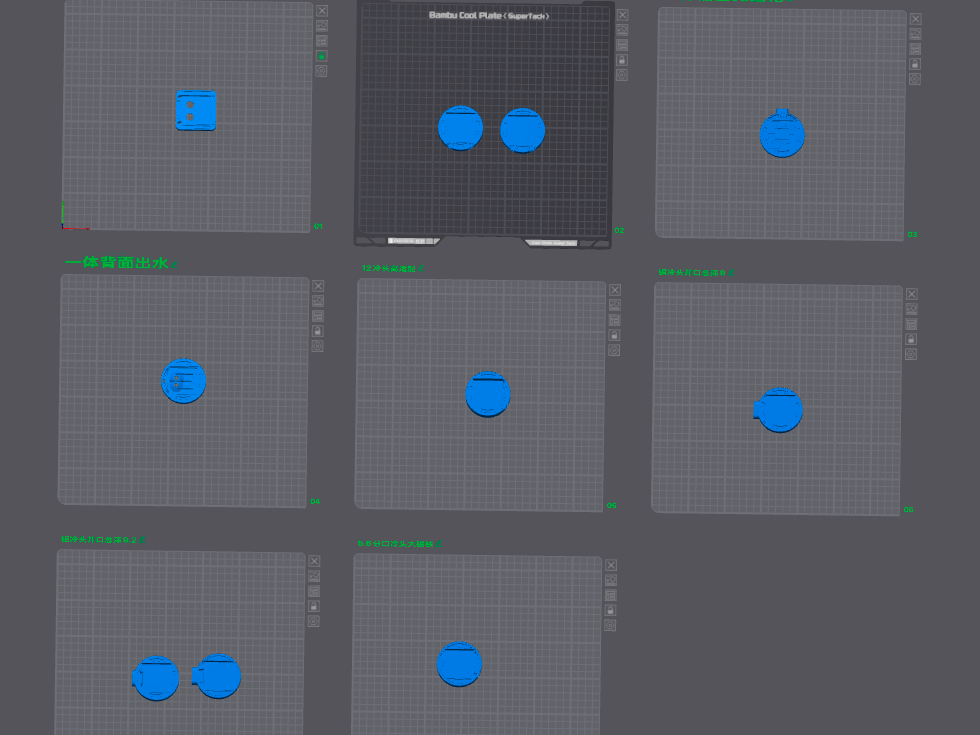Open plate 06 settings gear icon
The height and width of the screenshot is (735, 980).
point(912,354)
